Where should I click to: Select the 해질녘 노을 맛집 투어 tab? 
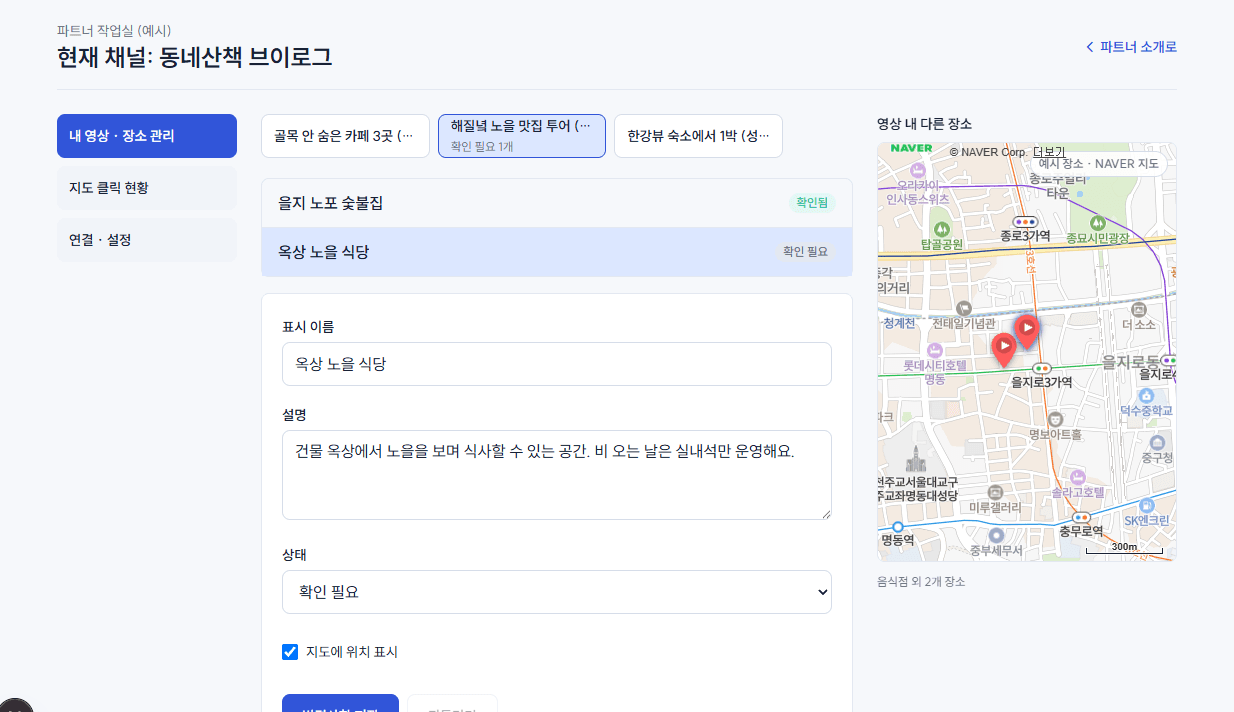[522, 136]
